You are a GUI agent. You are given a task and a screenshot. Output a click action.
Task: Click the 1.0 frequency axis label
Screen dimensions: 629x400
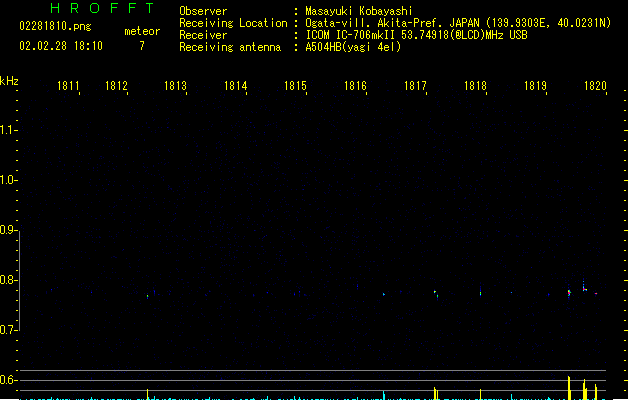pos(8,180)
